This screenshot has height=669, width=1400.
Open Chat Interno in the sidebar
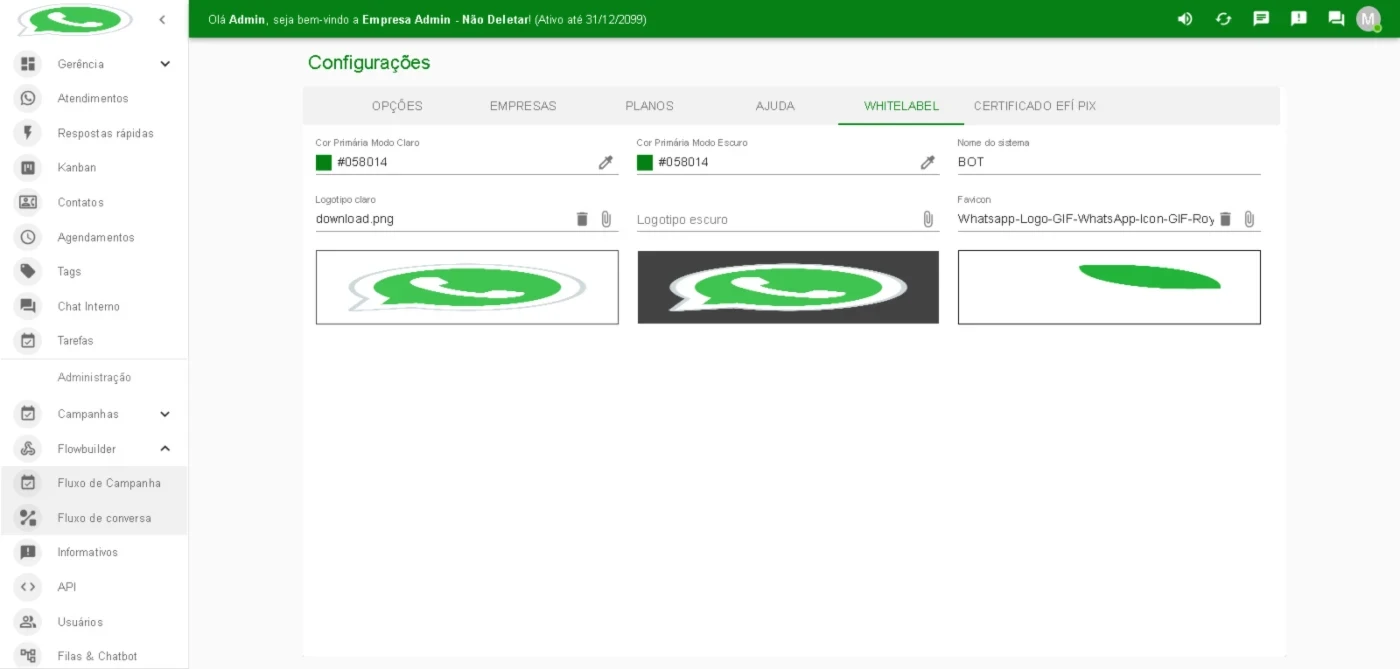click(94, 306)
